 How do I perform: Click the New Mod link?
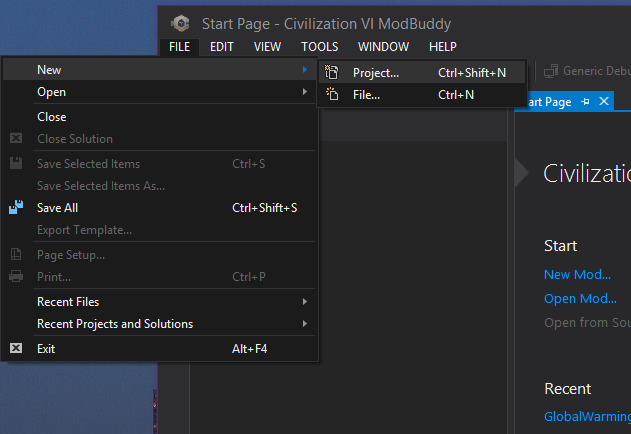(x=577, y=275)
